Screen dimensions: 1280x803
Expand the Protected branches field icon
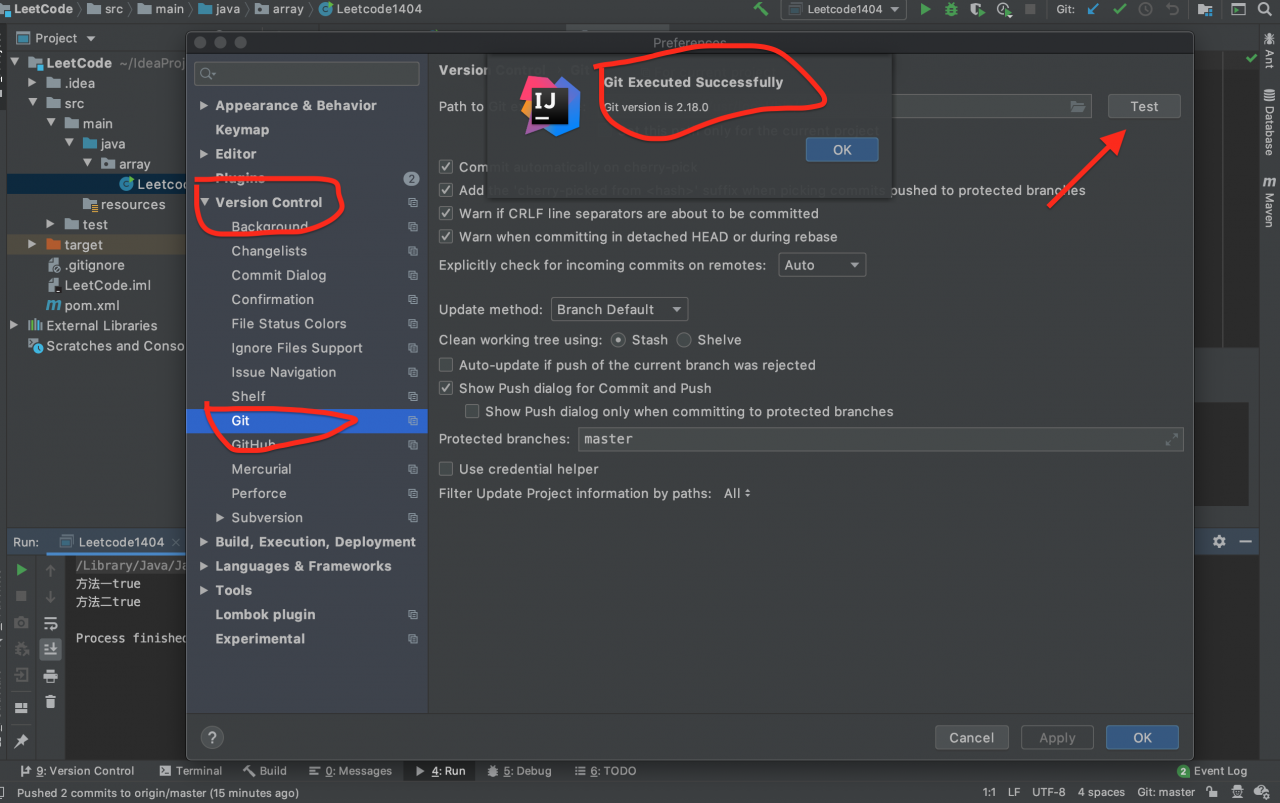coord(1172,439)
